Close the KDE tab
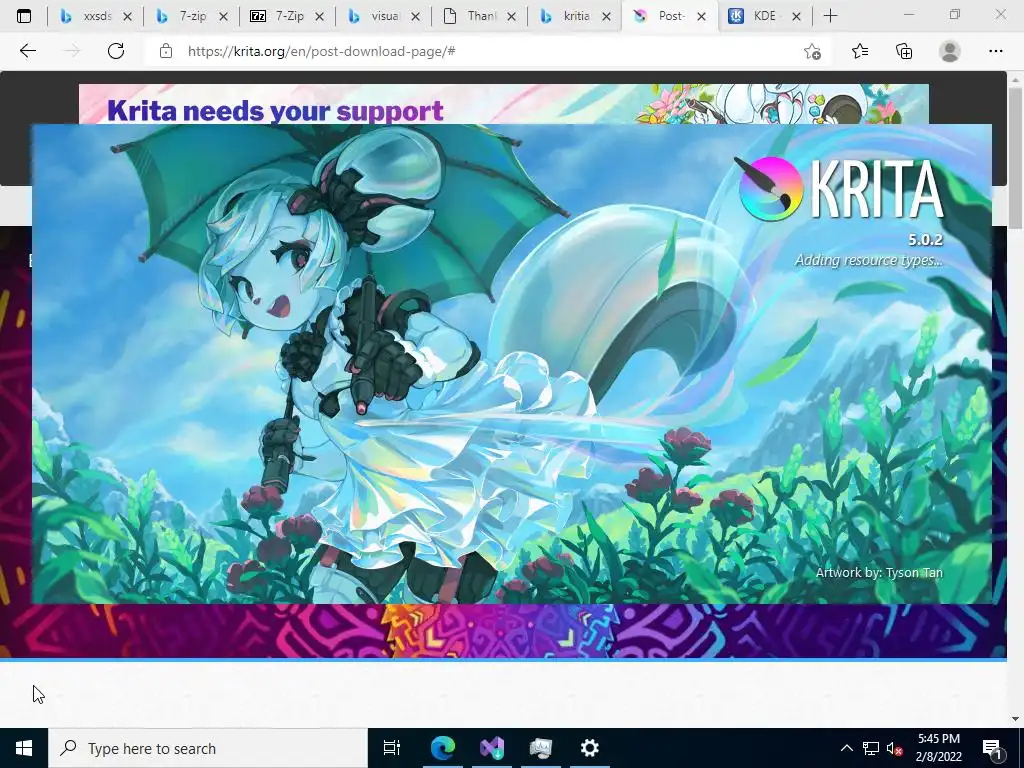 click(796, 17)
